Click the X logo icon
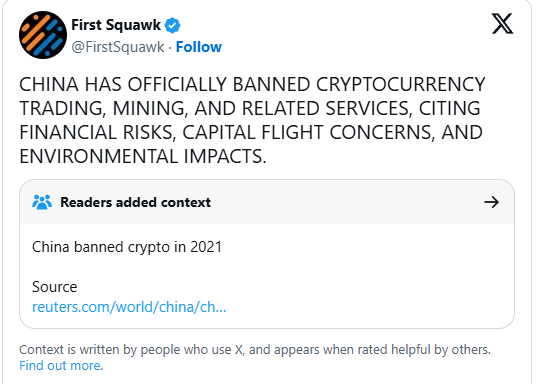 502,24
